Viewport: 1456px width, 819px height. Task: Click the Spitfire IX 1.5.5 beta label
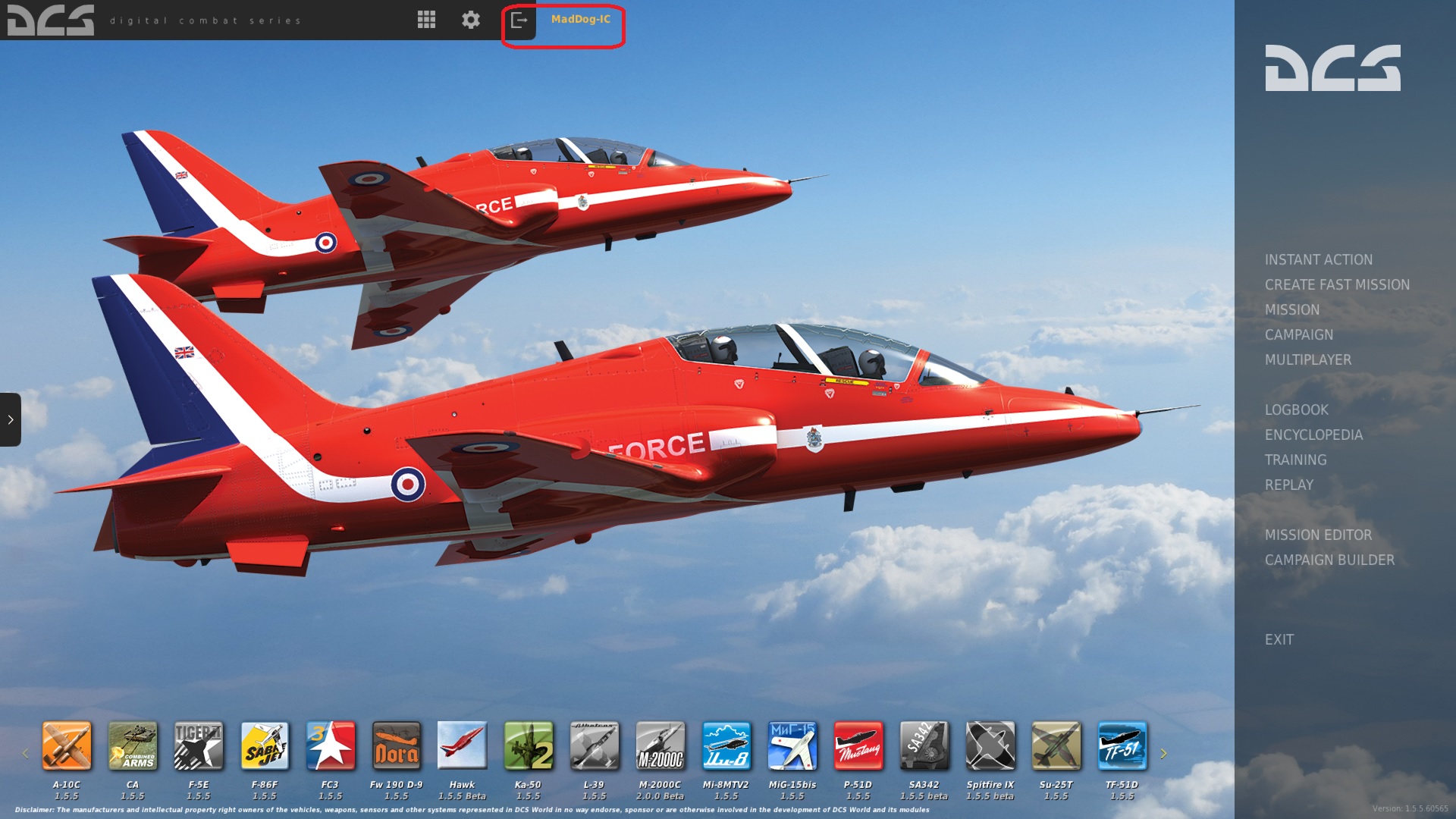pyautogui.click(x=990, y=790)
